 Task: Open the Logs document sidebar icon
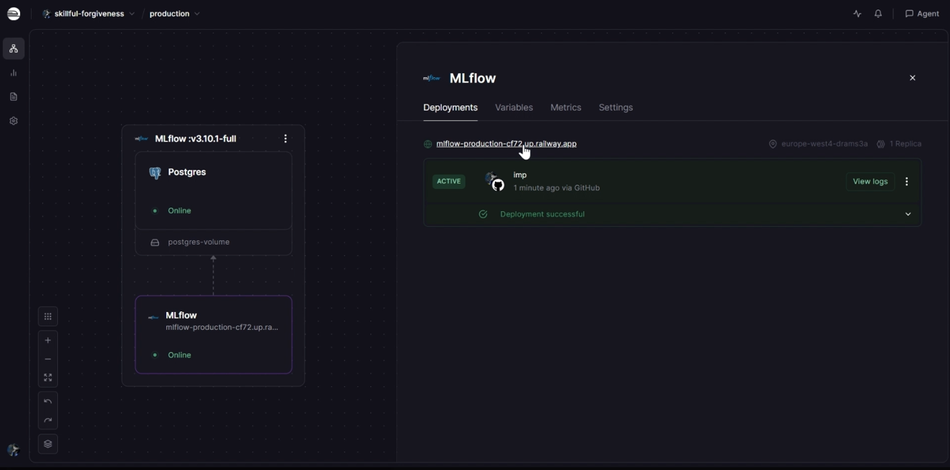pyautogui.click(x=13, y=97)
